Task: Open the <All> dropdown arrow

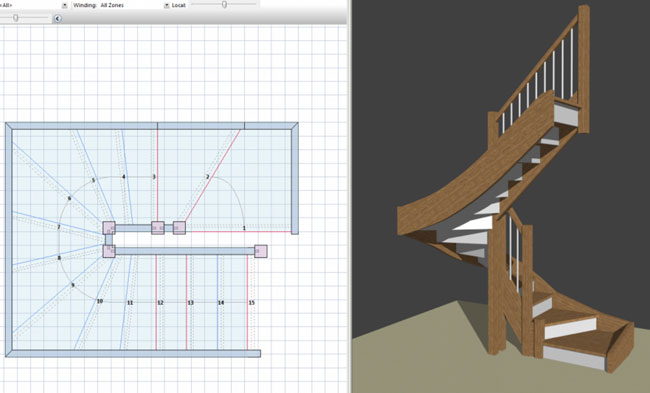Action: point(65,5)
